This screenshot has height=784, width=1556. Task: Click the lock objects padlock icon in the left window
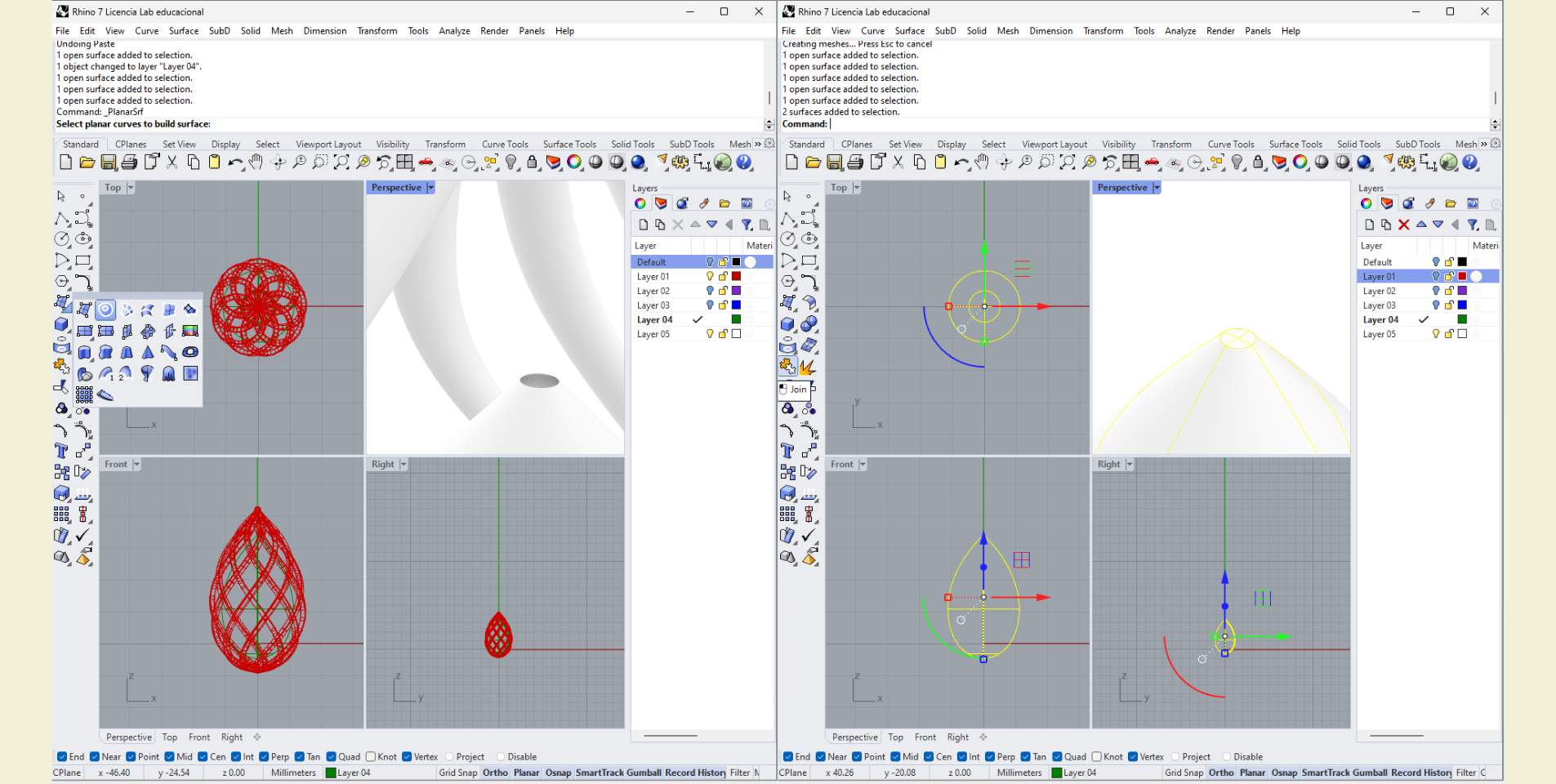(533, 163)
